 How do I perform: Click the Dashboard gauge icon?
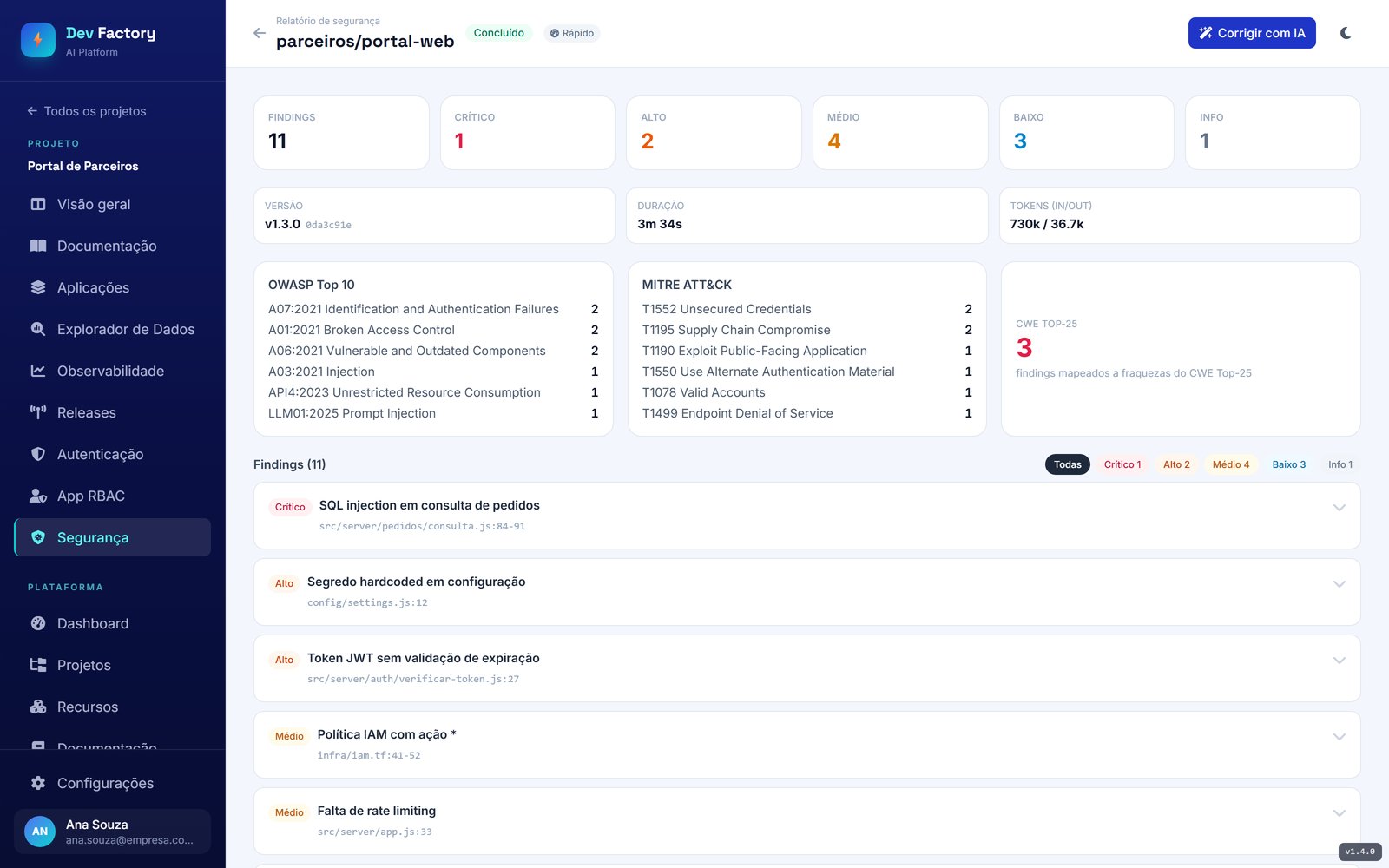click(38, 623)
